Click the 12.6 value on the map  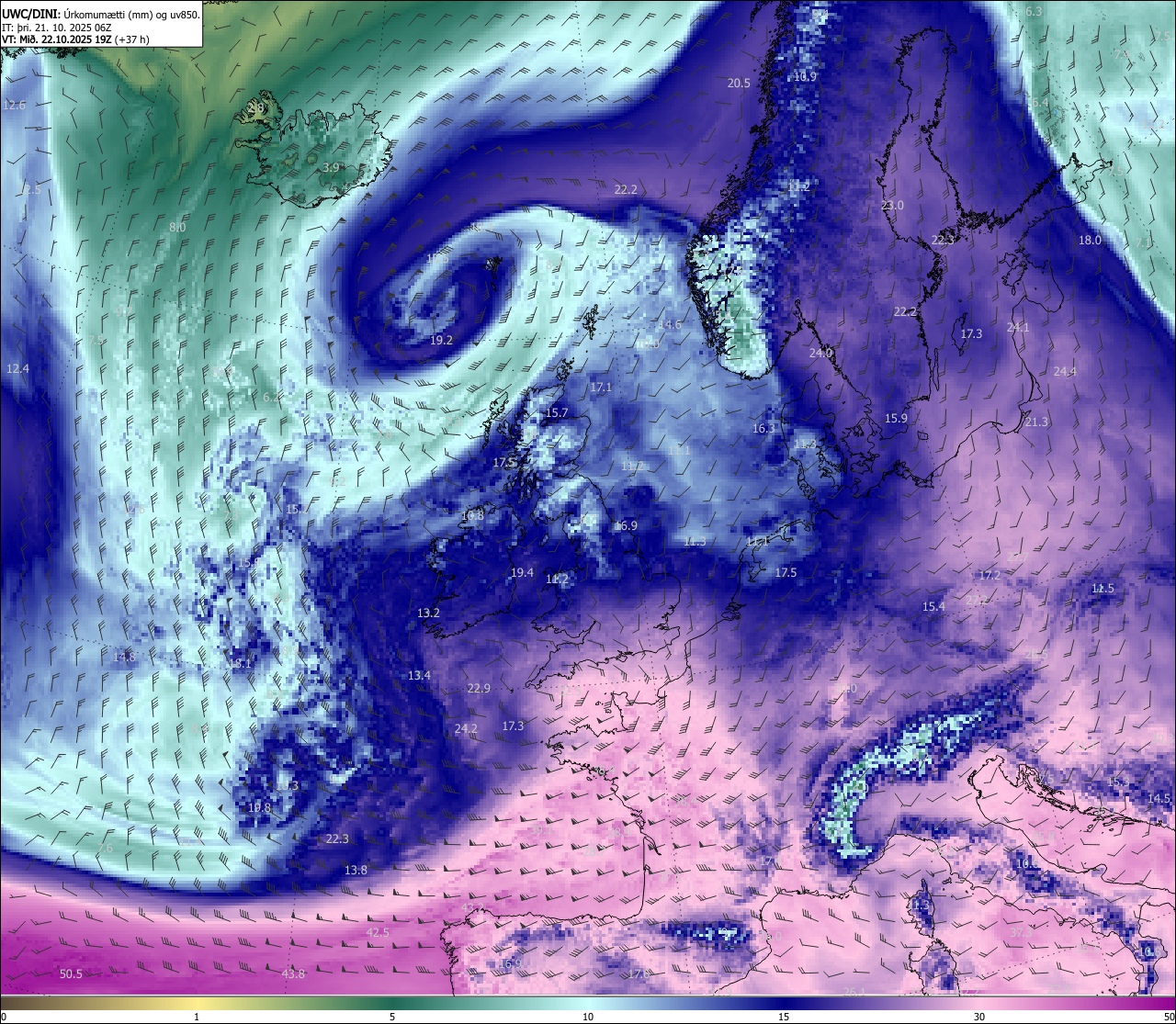point(15,106)
